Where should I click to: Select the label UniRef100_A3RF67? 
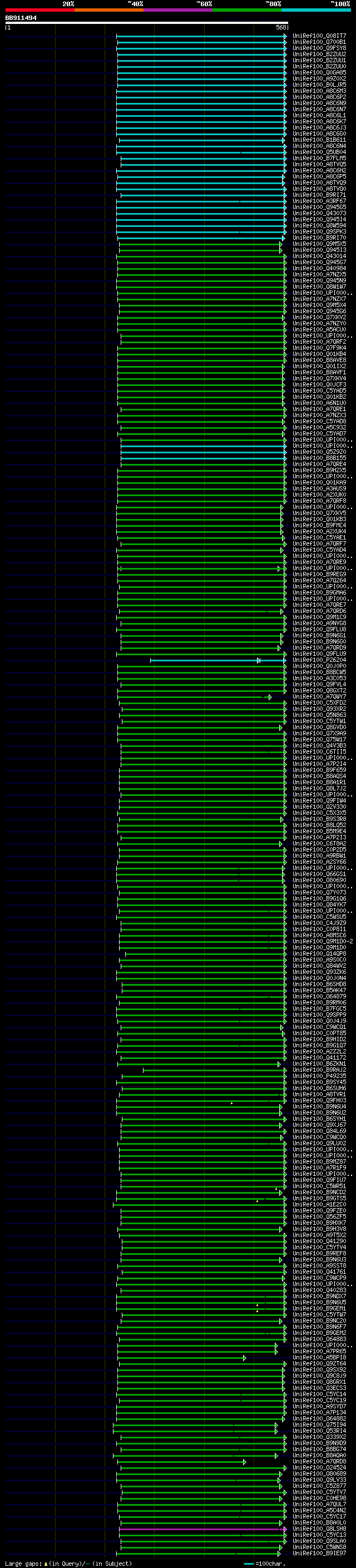(x=319, y=201)
